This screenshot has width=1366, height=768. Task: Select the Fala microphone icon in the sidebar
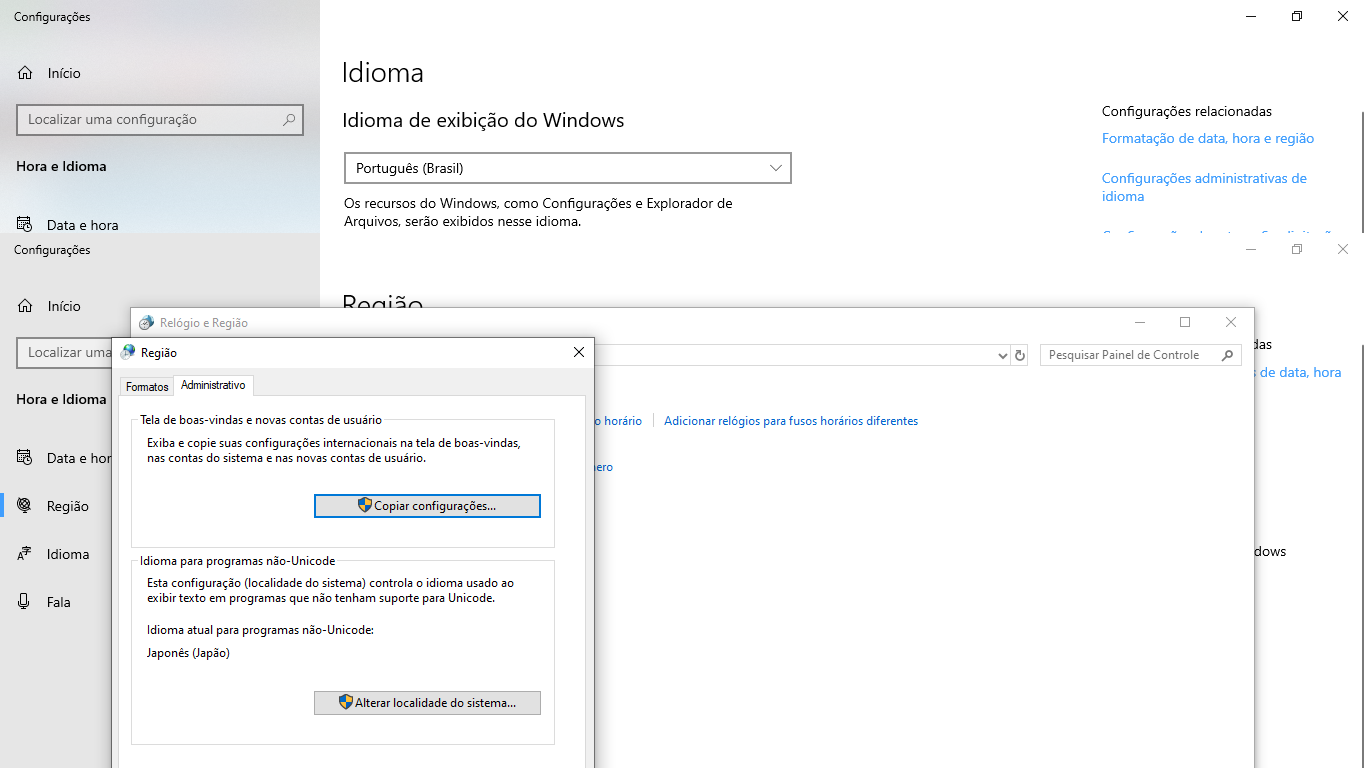pyautogui.click(x=25, y=602)
